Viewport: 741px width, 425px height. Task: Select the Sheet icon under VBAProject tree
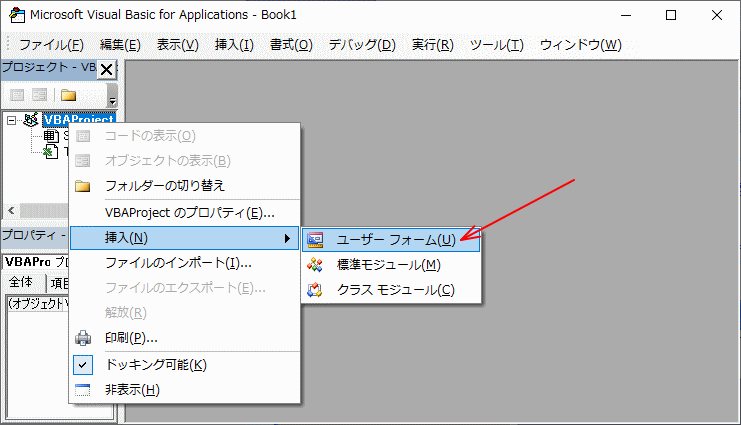[x=51, y=136]
